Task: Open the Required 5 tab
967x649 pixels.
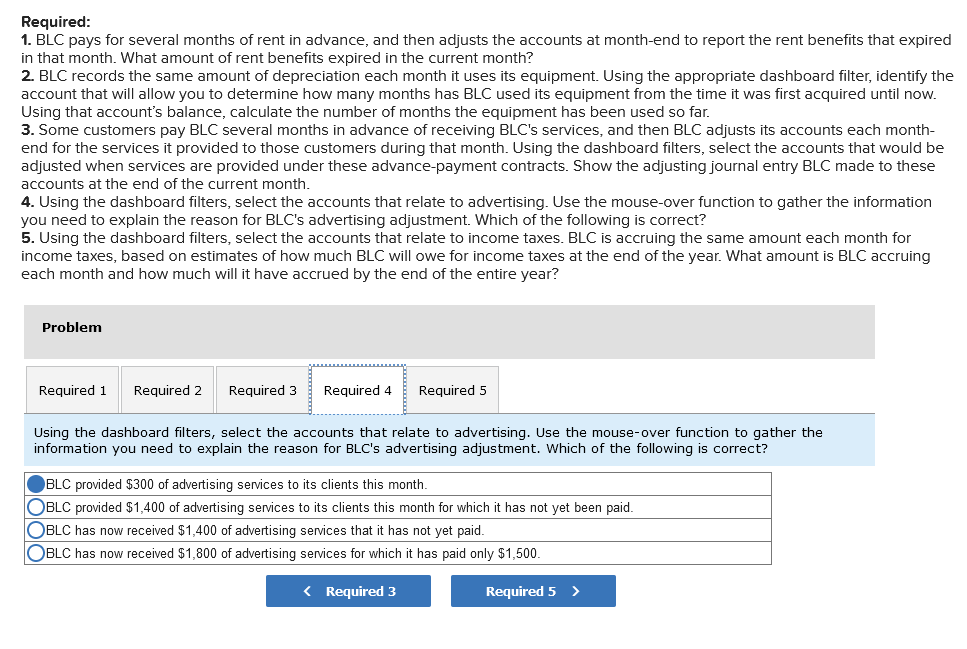Action: tap(452, 390)
